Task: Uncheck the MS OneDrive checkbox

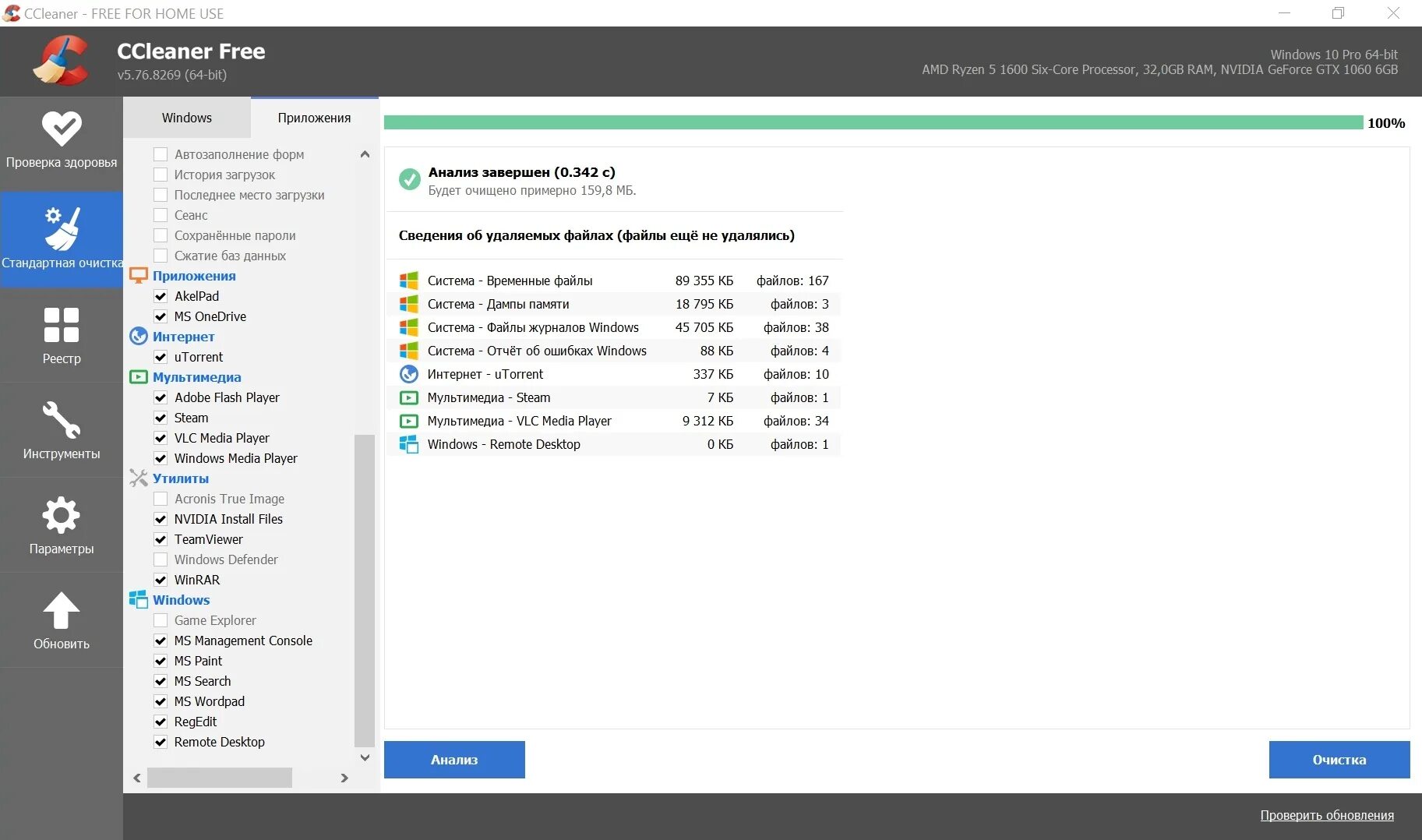Action: point(161,316)
